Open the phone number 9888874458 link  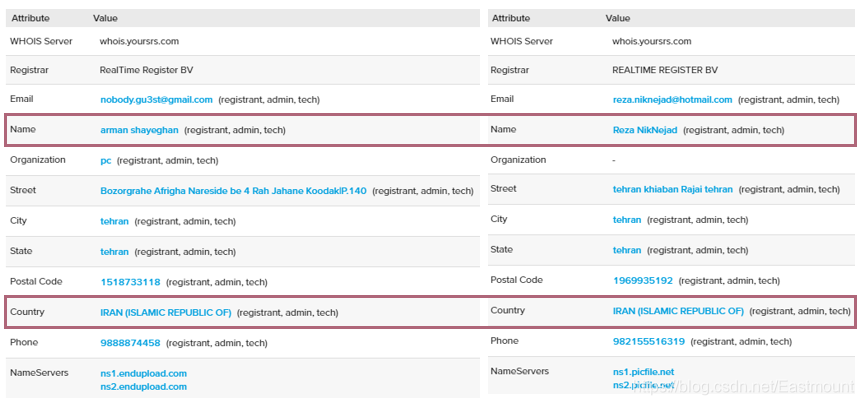(130, 343)
